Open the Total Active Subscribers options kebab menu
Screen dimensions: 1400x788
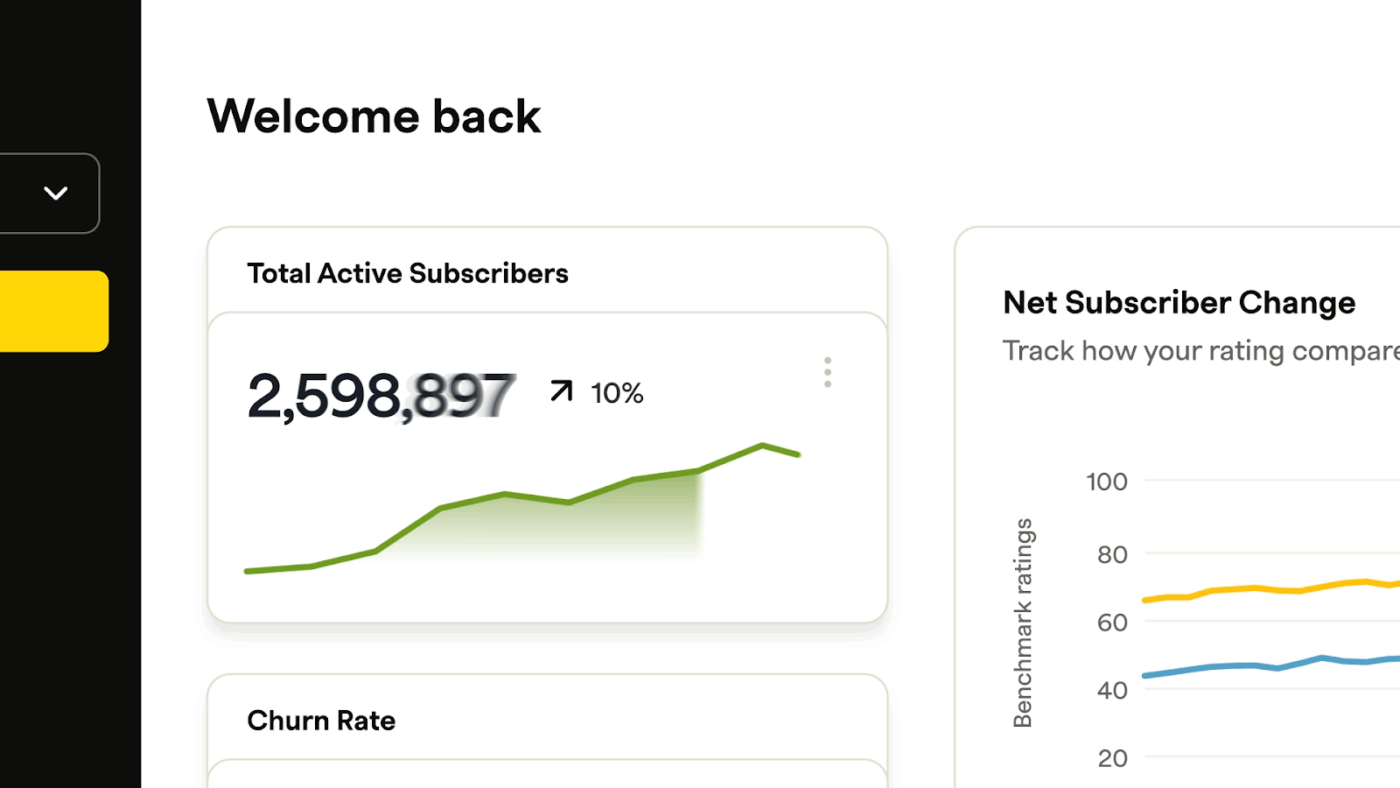click(827, 372)
